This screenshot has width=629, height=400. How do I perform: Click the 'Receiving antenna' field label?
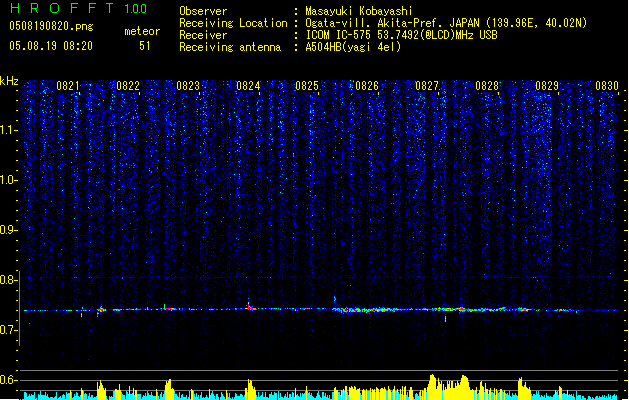pos(230,47)
